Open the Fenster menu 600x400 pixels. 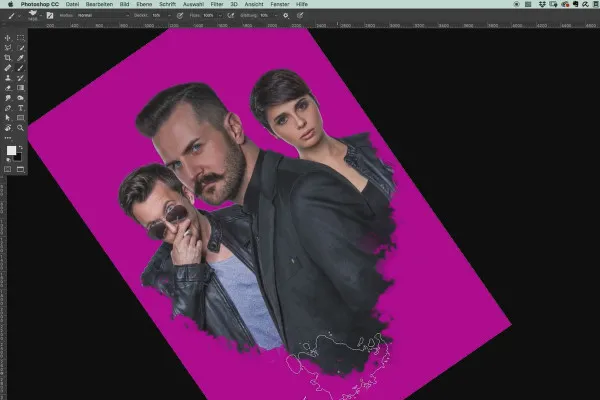(280, 4)
